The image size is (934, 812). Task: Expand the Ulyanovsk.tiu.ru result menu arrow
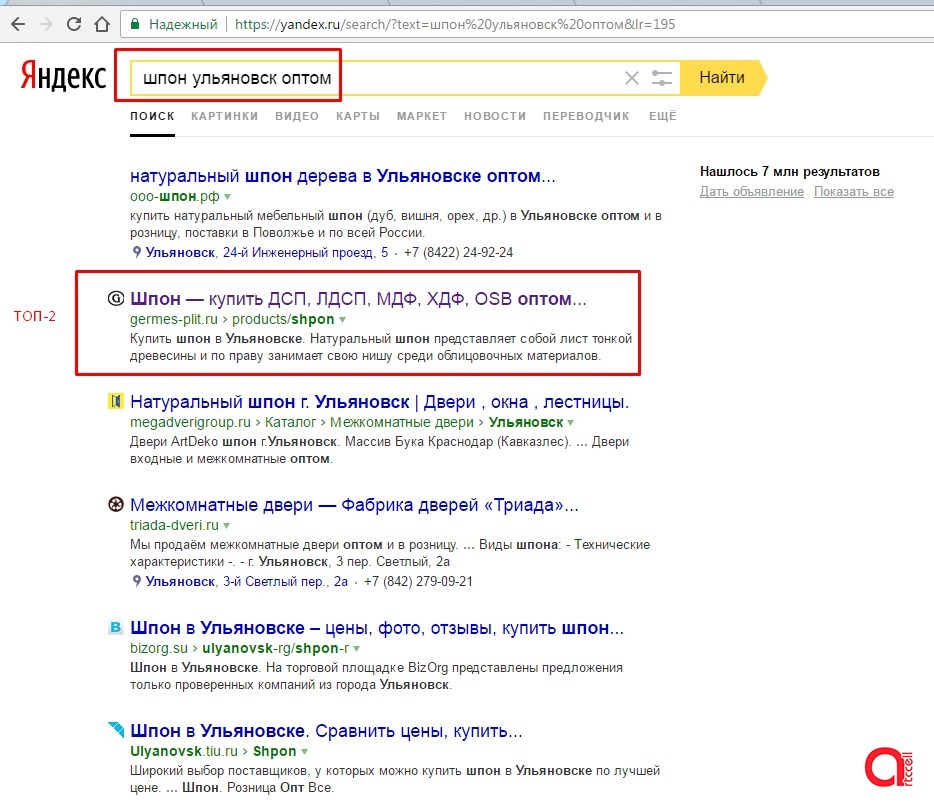304,752
